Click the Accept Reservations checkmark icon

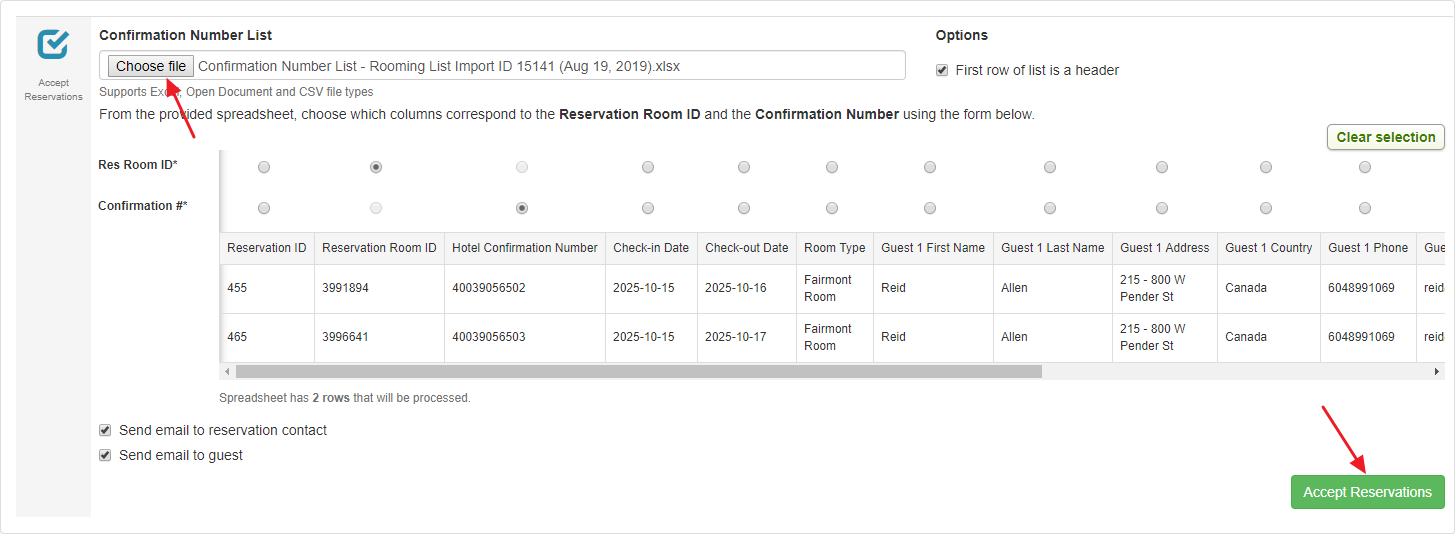(52, 45)
